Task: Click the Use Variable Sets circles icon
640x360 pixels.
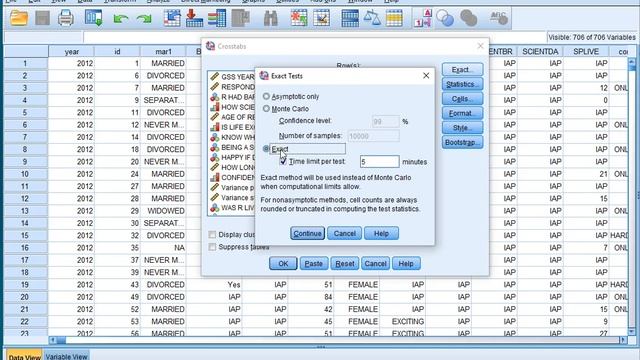Action: pyautogui.click(x=445, y=18)
